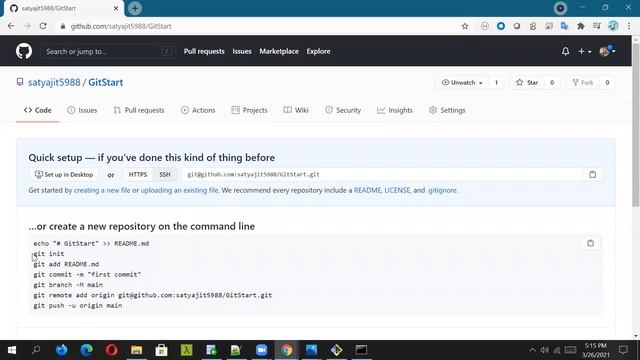Open the GitStart repository name link
The image size is (640, 360).
[106, 82]
